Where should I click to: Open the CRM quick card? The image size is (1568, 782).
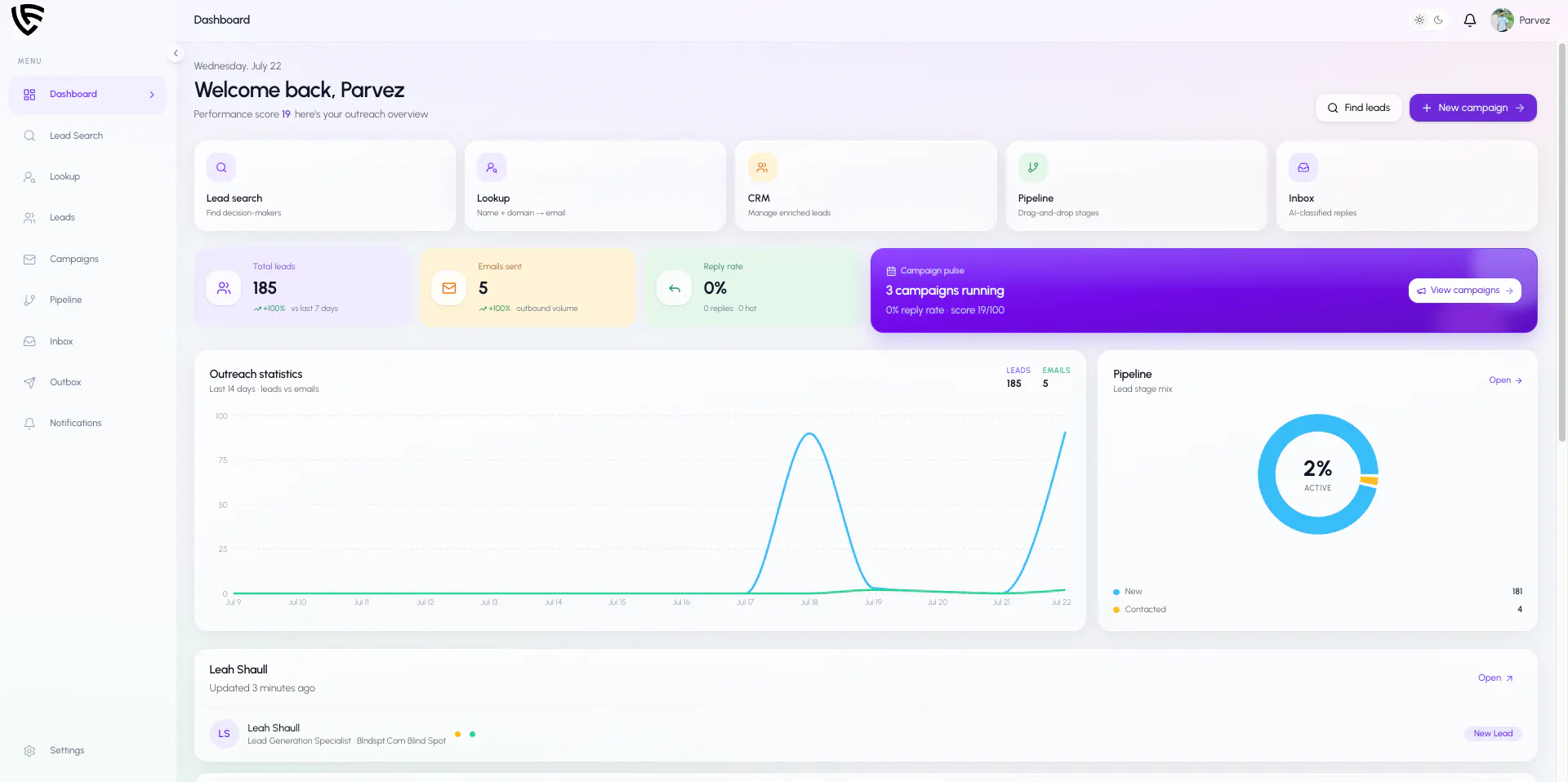point(866,186)
